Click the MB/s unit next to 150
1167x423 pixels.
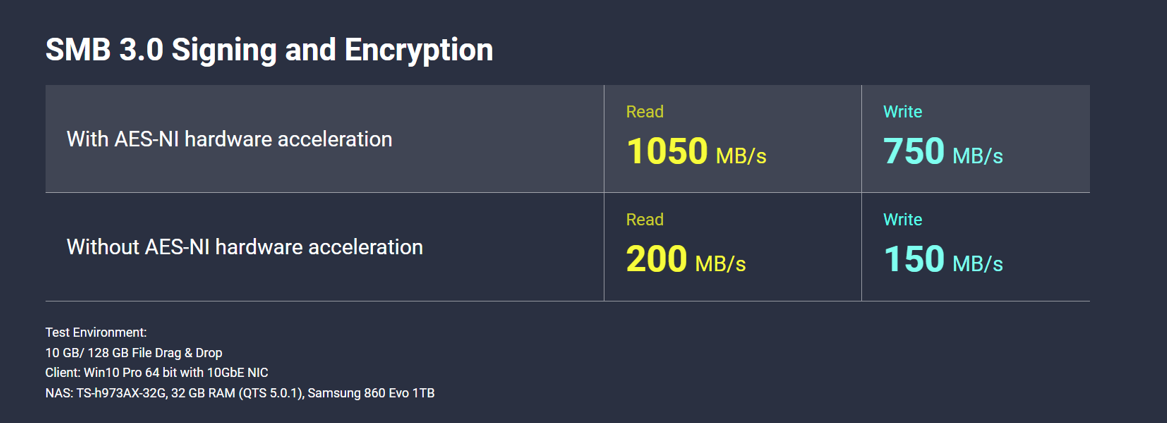click(978, 264)
